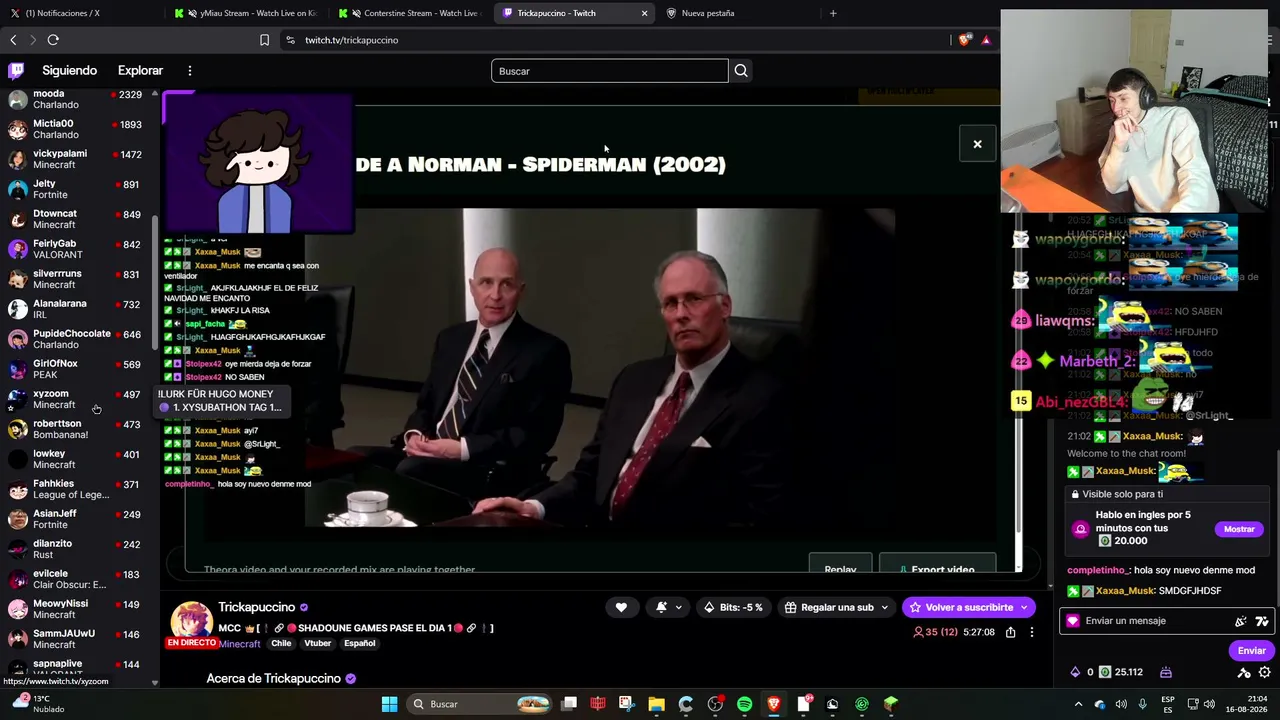1280x720 pixels.
Task: Open the Volver a suscribirte dropdown
Action: point(1024,607)
